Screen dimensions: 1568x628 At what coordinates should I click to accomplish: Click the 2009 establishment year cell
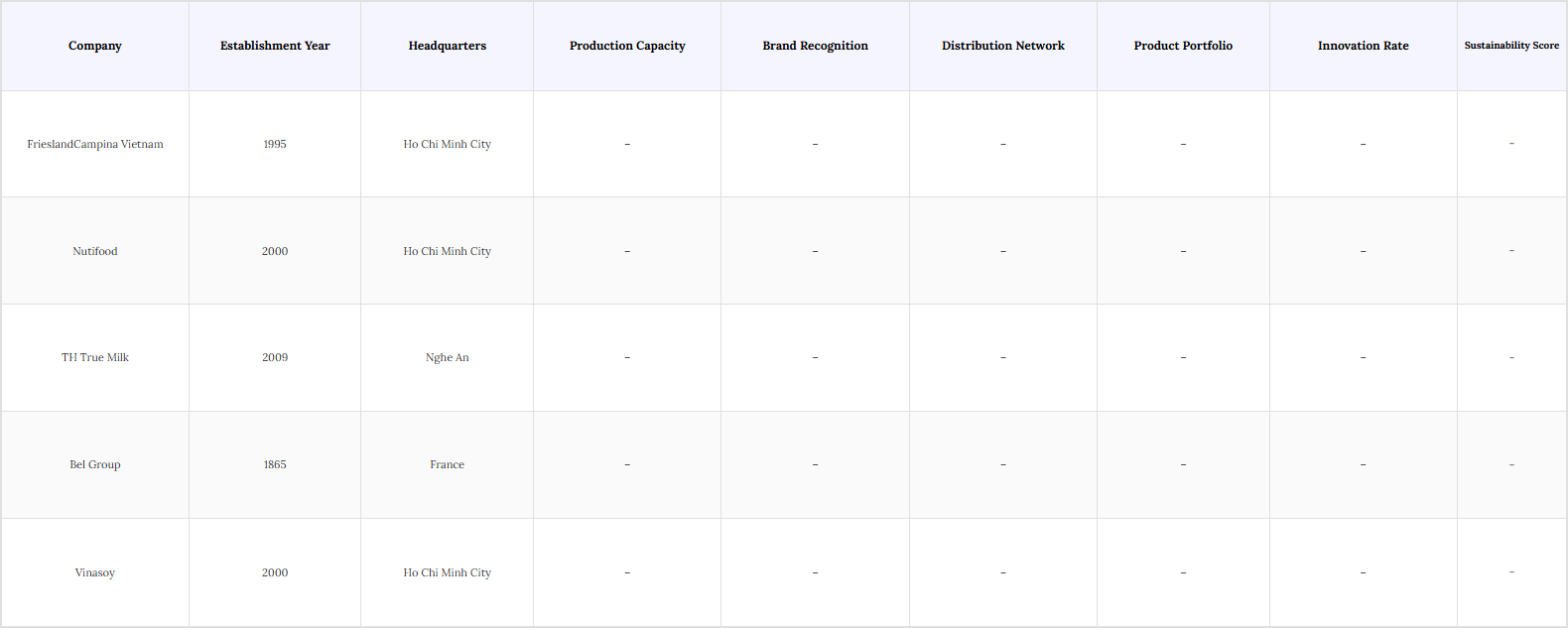pyautogui.click(x=275, y=357)
